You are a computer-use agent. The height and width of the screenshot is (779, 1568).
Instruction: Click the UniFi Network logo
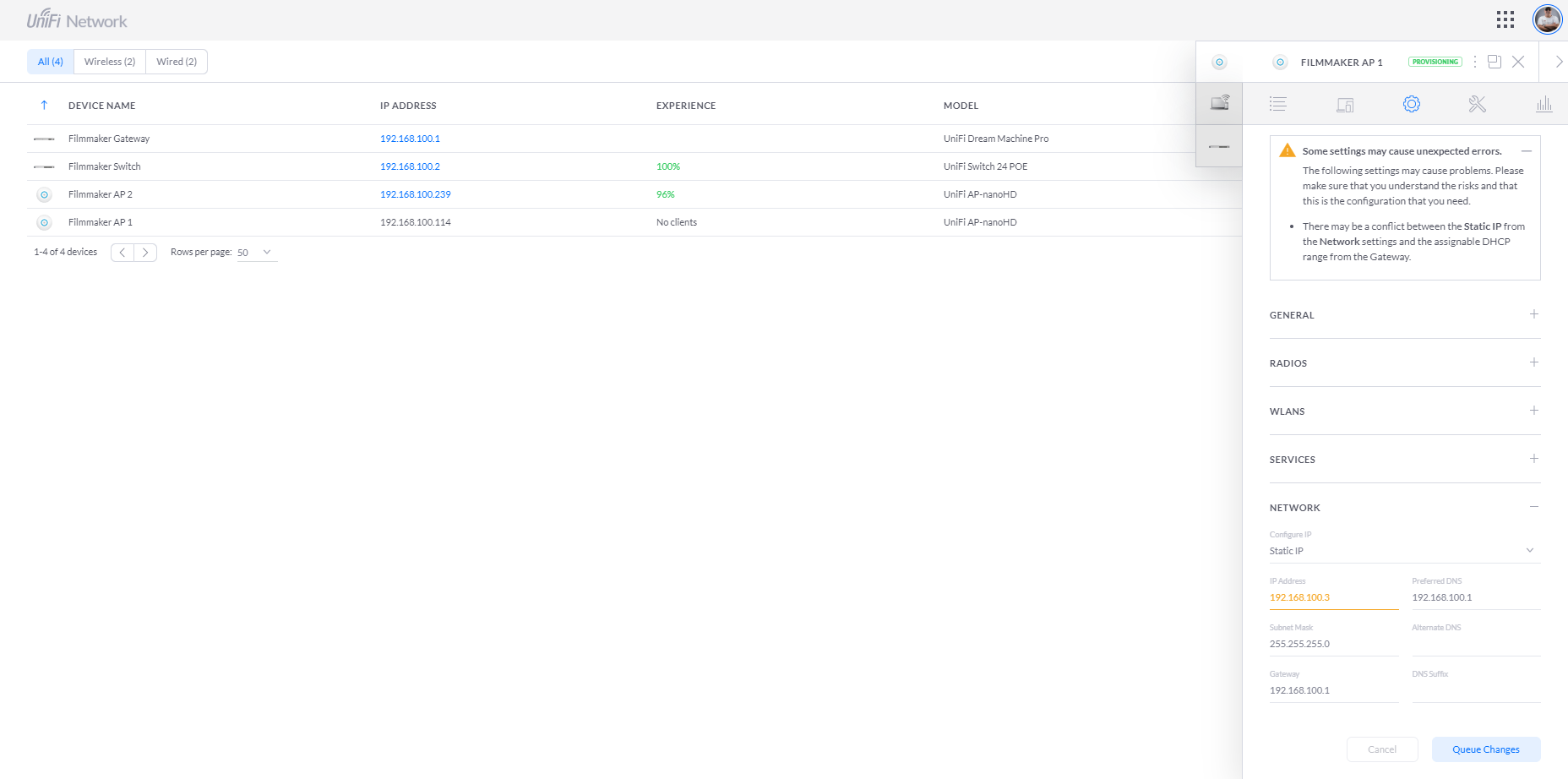click(77, 20)
